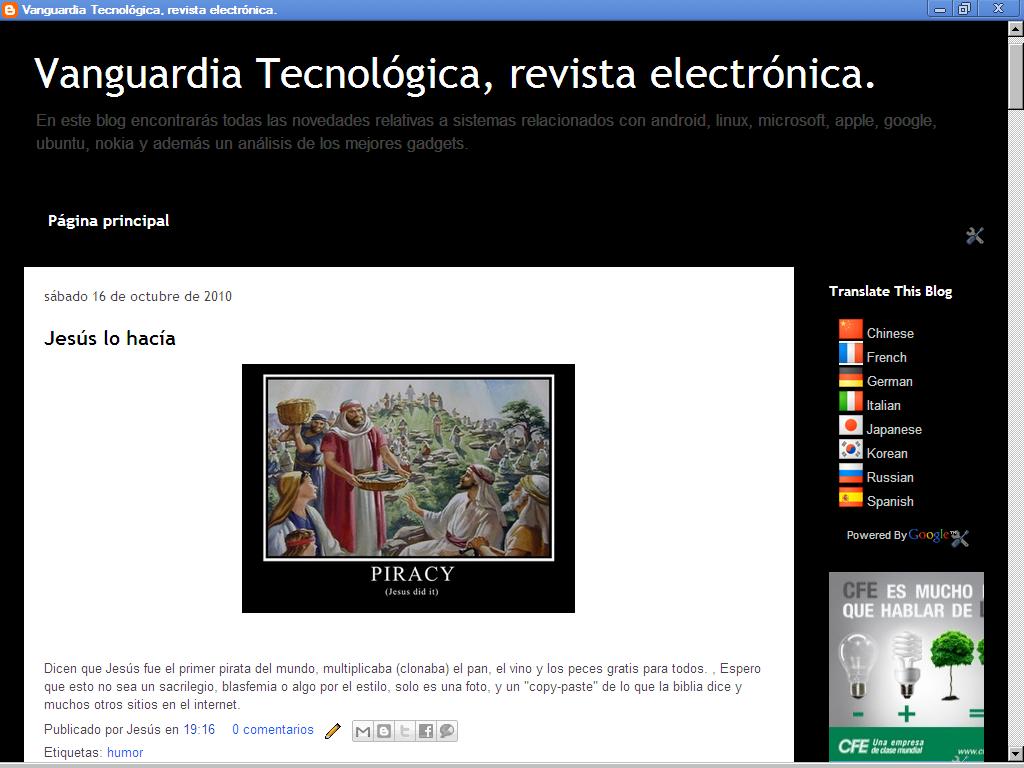1024x768 pixels.
Task: Click the Chinese flag icon
Action: tap(850, 330)
